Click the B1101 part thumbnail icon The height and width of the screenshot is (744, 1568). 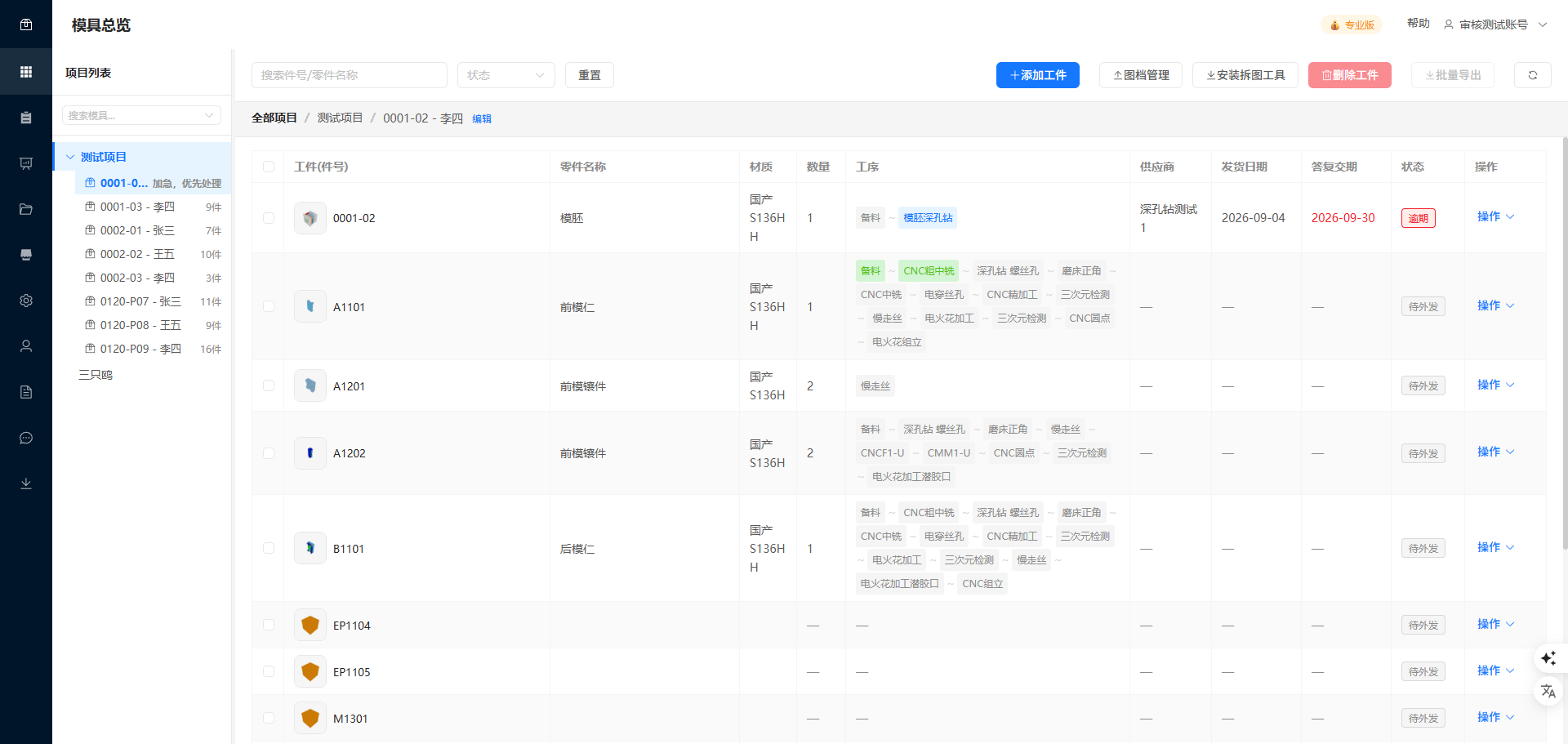coord(310,548)
